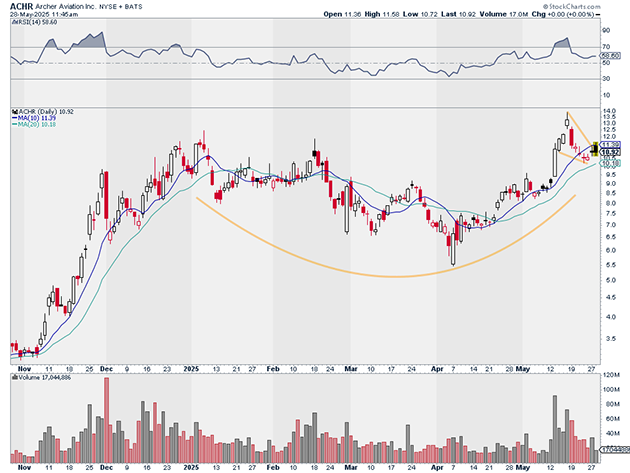
Task: Click Mar on price panel date axis
Action: point(351,369)
